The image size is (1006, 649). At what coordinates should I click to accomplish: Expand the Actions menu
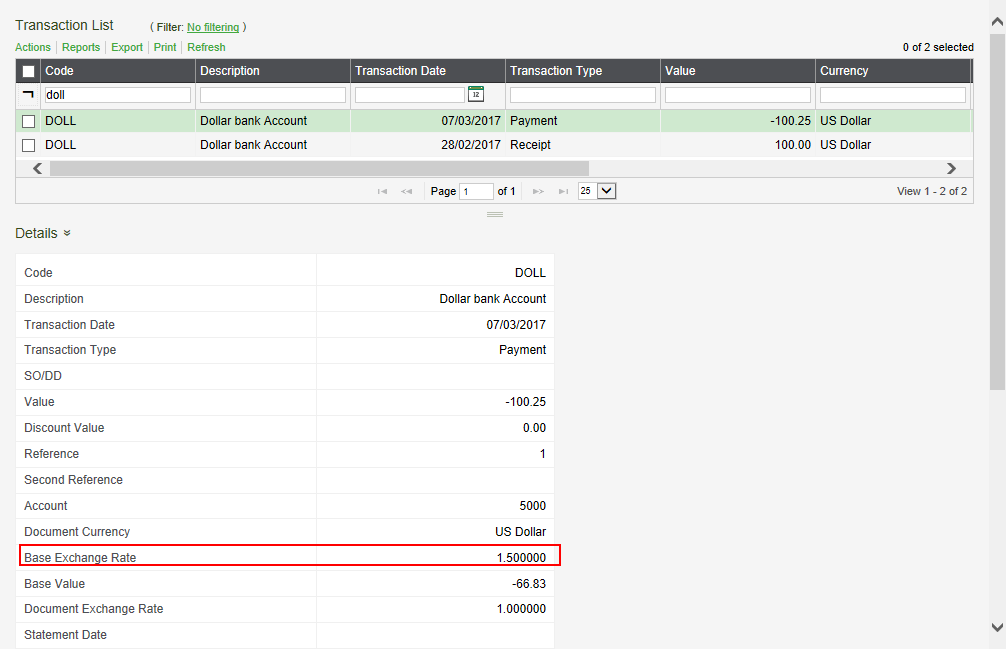(x=32, y=47)
